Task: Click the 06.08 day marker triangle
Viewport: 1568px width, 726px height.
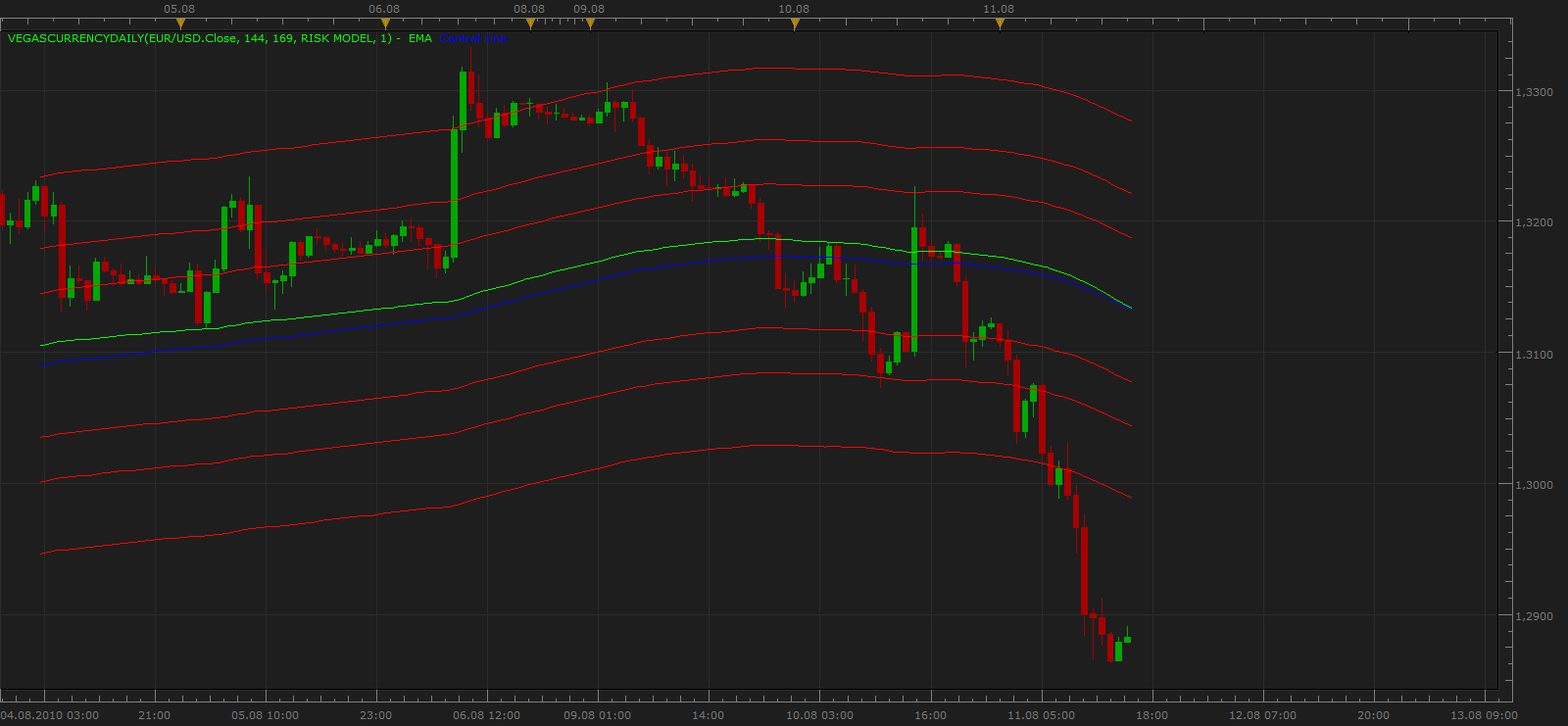Action: pyautogui.click(x=385, y=24)
